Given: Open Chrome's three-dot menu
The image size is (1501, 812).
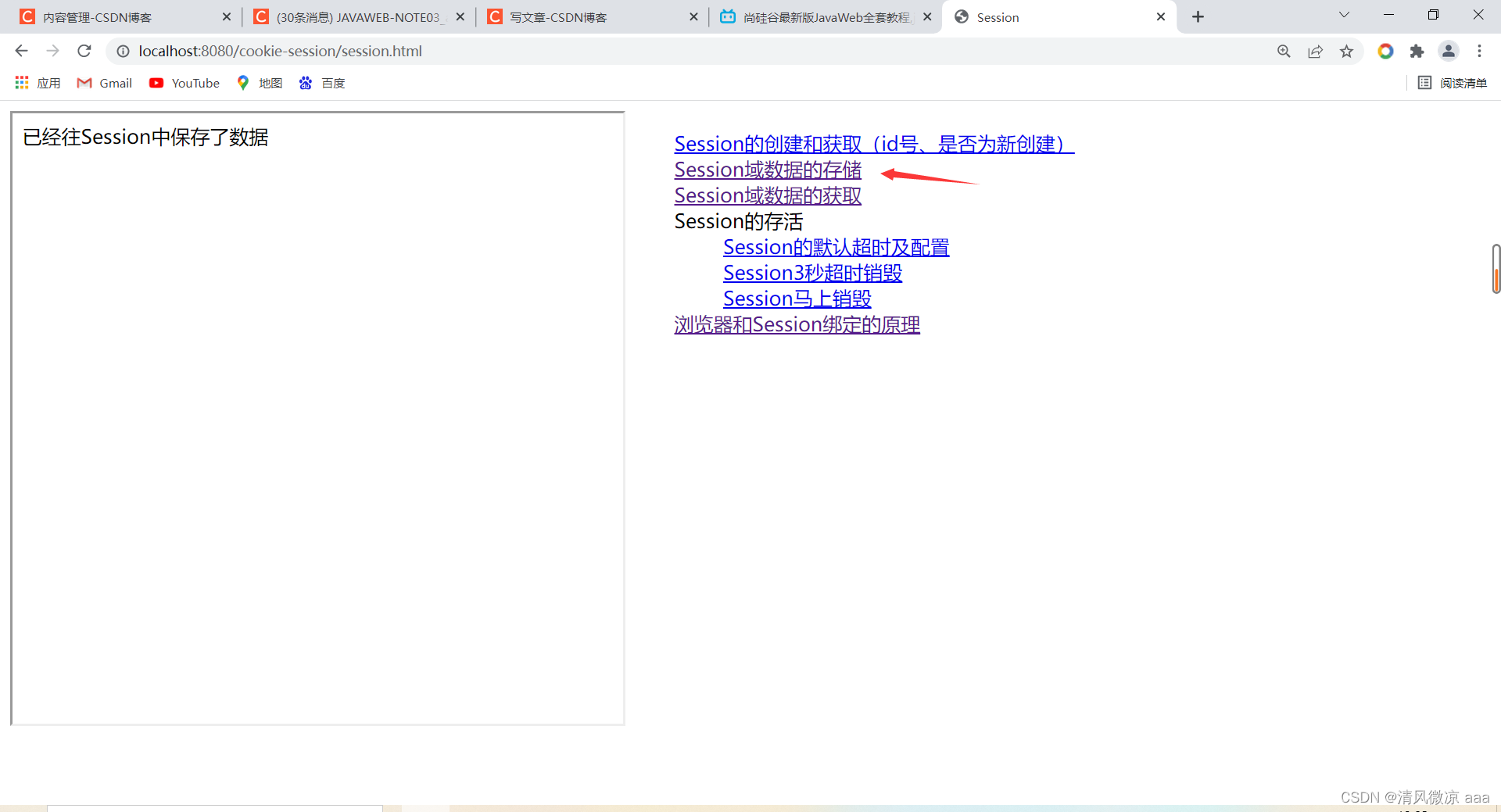Looking at the screenshot, I should (1479, 51).
